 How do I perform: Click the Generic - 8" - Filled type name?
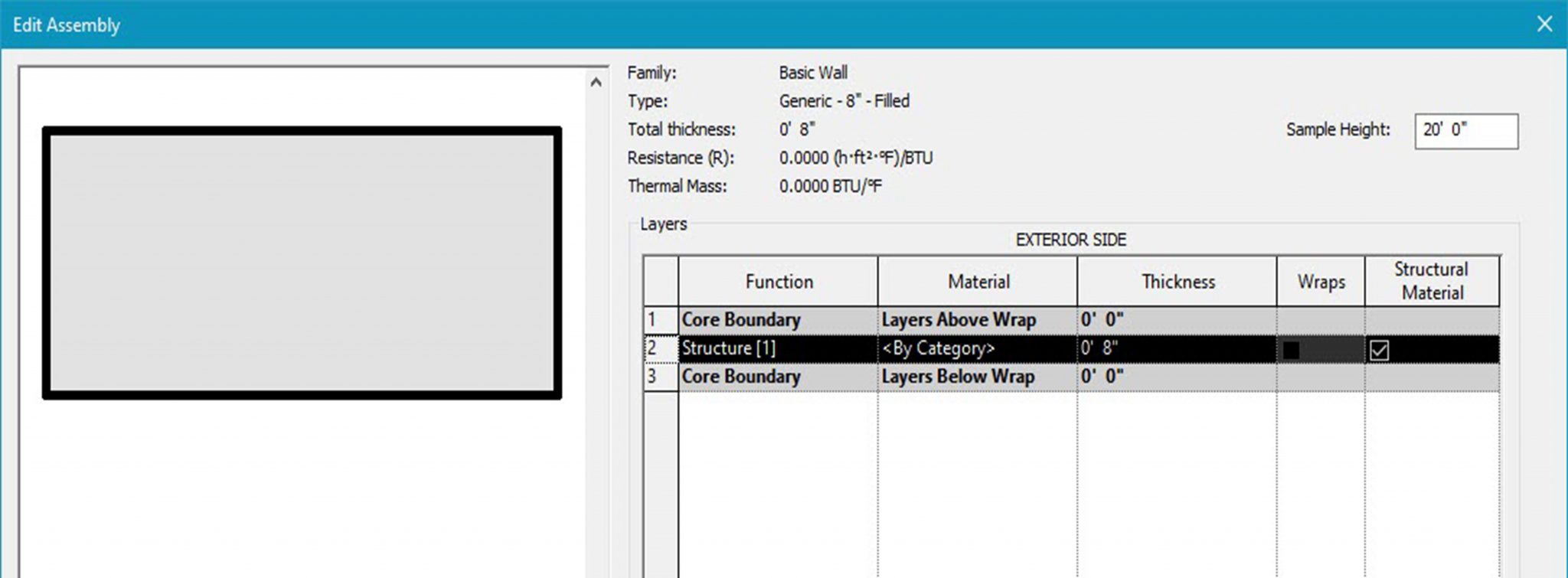844,101
